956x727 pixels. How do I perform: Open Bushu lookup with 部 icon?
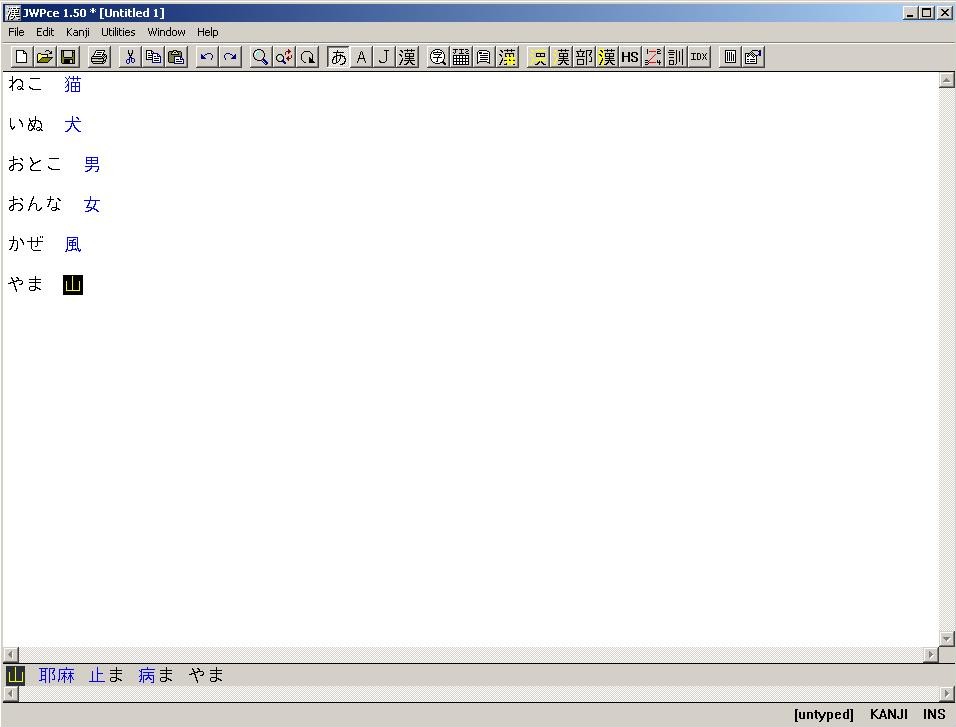tap(584, 57)
